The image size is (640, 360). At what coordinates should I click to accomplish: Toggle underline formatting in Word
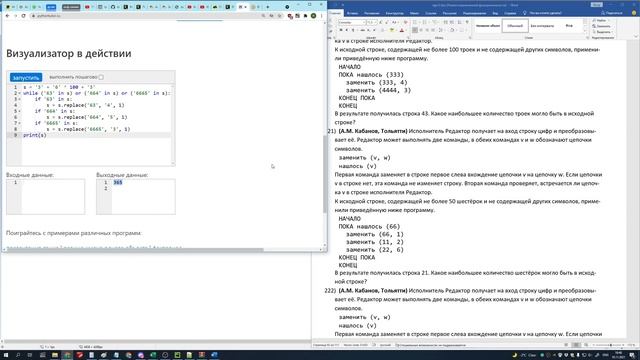[353, 30]
